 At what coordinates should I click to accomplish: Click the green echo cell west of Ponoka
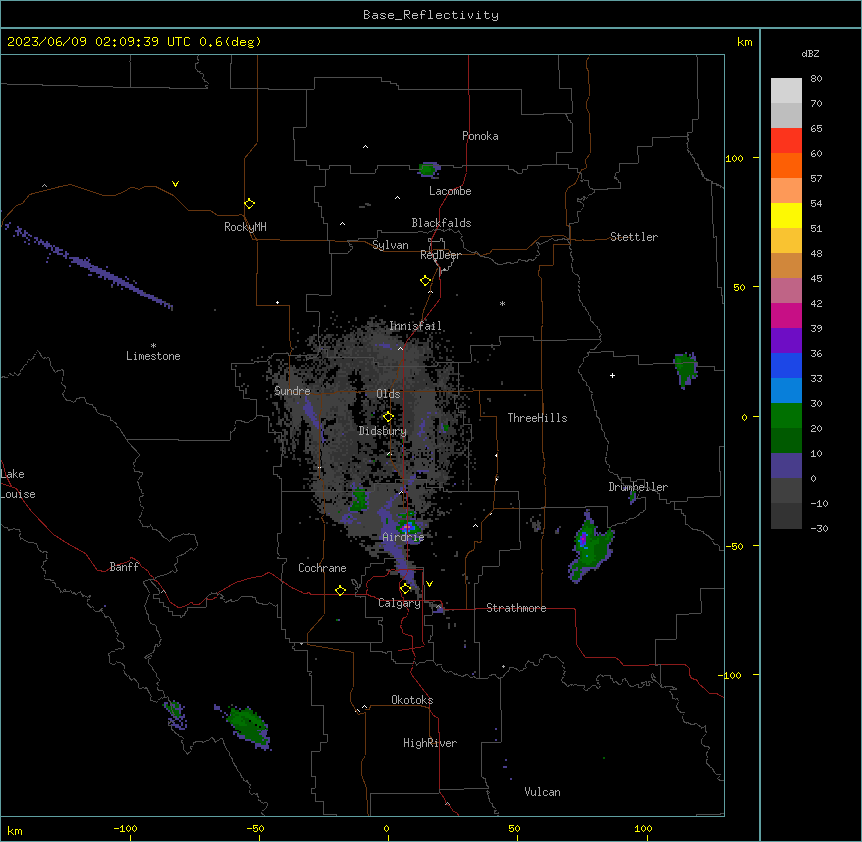(x=428, y=169)
